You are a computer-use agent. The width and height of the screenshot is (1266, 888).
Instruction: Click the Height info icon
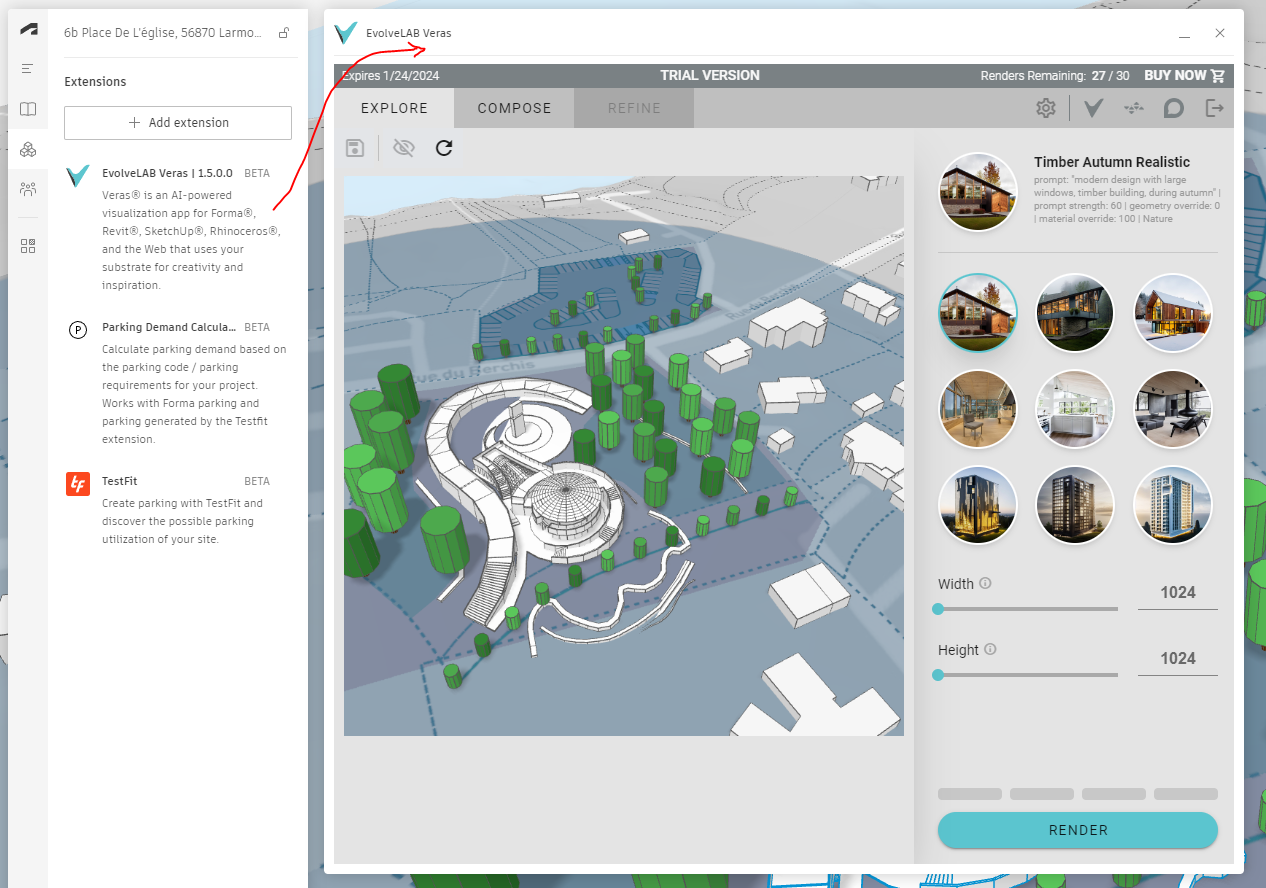pyautogui.click(x=990, y=649)
